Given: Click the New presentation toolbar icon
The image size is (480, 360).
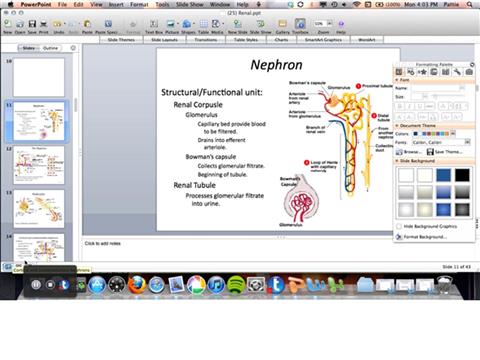Looking at the screenshot, I should pyautogui.click(x=7, y=24).
